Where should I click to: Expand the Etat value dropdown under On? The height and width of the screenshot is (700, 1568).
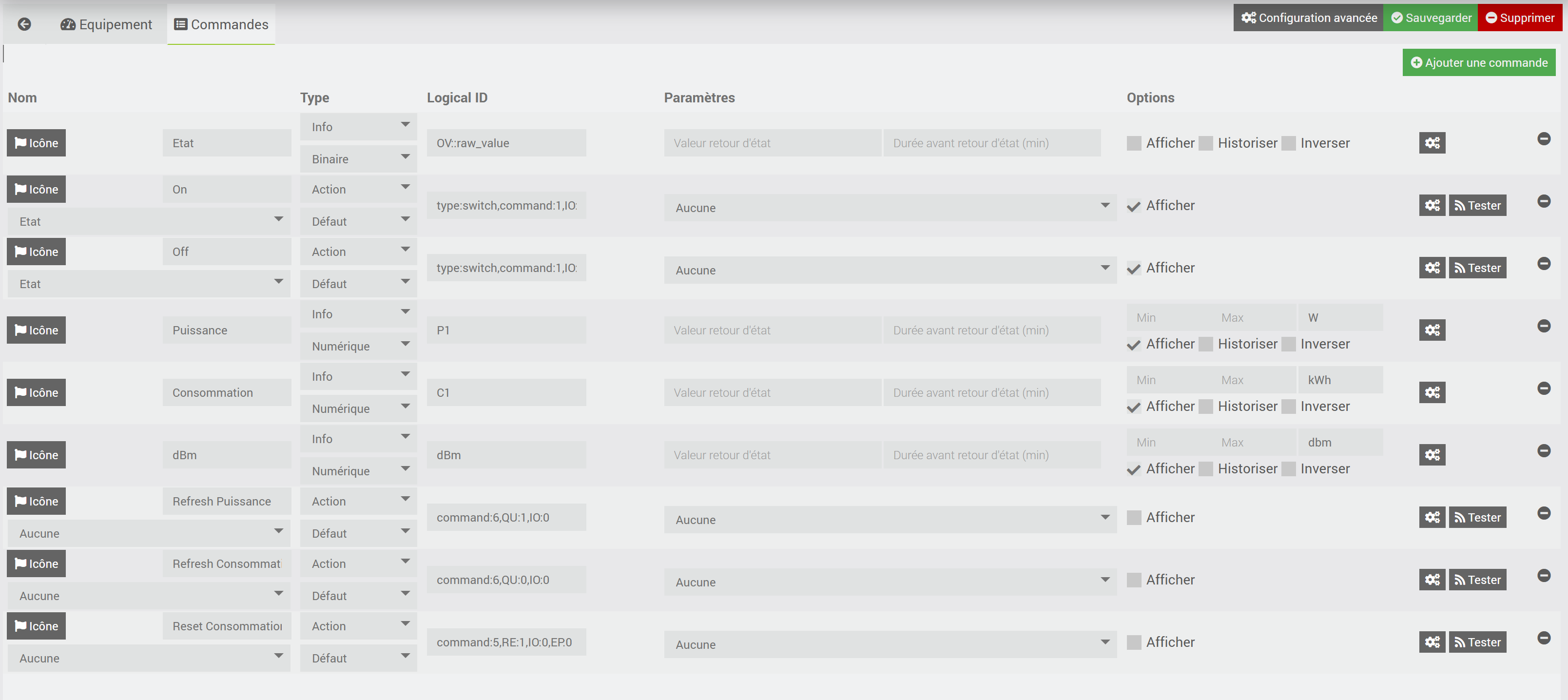click(149, 222)
